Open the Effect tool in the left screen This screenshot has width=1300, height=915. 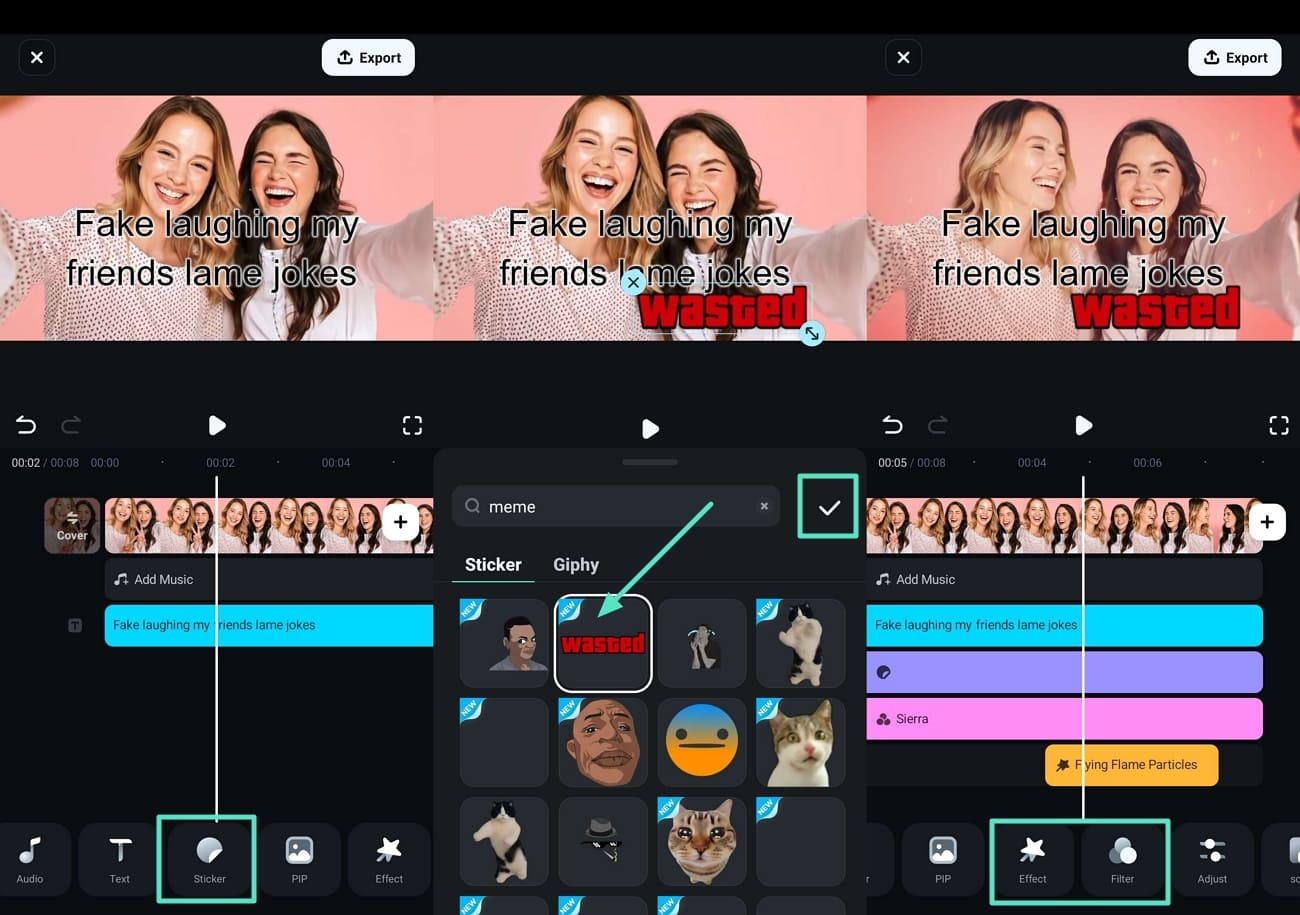click(389, 859)
